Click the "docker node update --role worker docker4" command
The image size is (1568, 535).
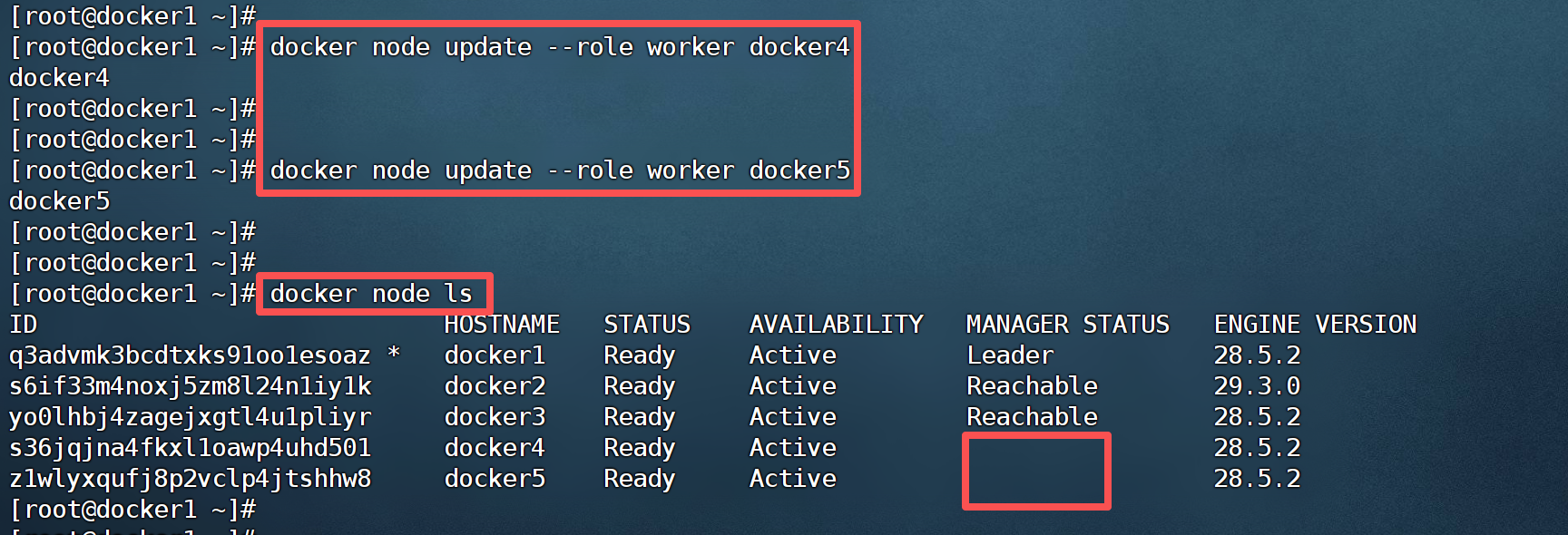pyautogui.click(x=560, y=47)
